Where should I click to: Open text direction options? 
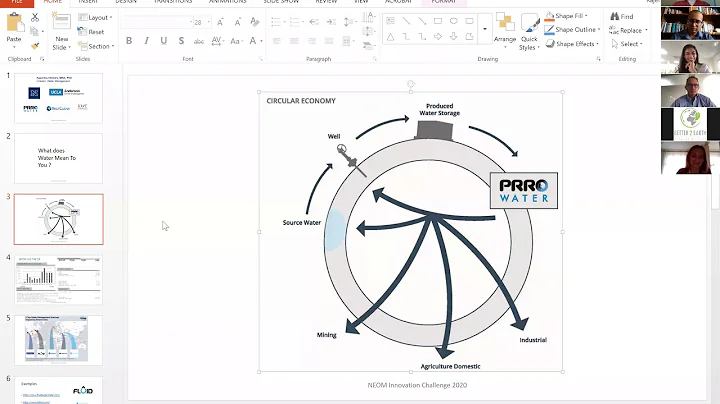(x=369, y=17)
